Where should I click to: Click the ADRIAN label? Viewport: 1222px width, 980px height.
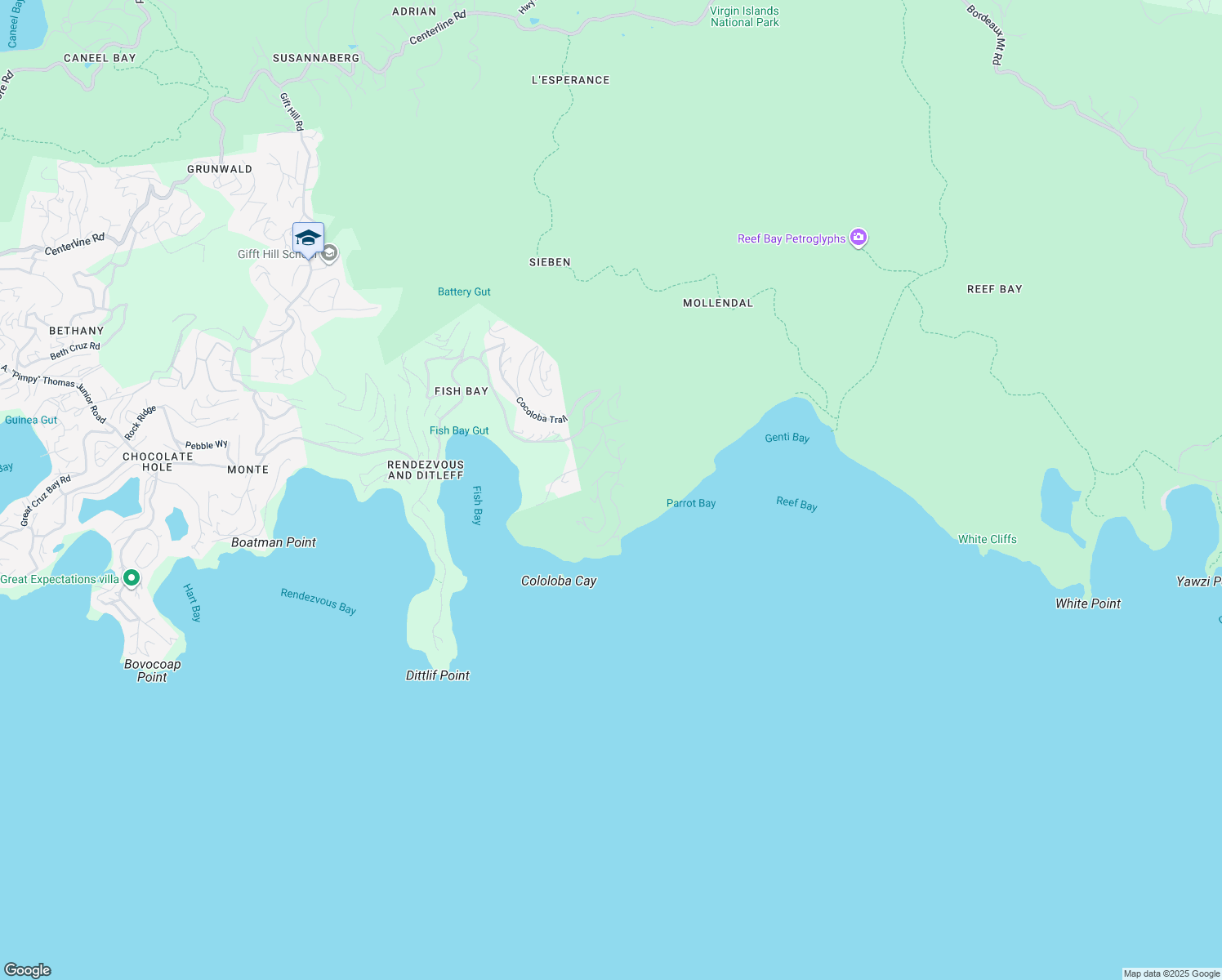point(414,11)
